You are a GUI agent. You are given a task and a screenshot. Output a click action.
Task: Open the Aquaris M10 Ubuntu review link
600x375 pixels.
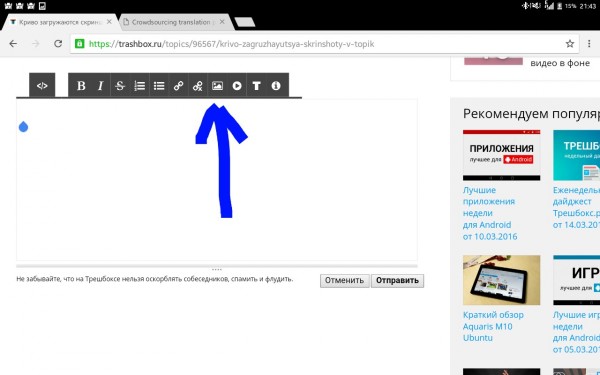[x=493, y=326]
